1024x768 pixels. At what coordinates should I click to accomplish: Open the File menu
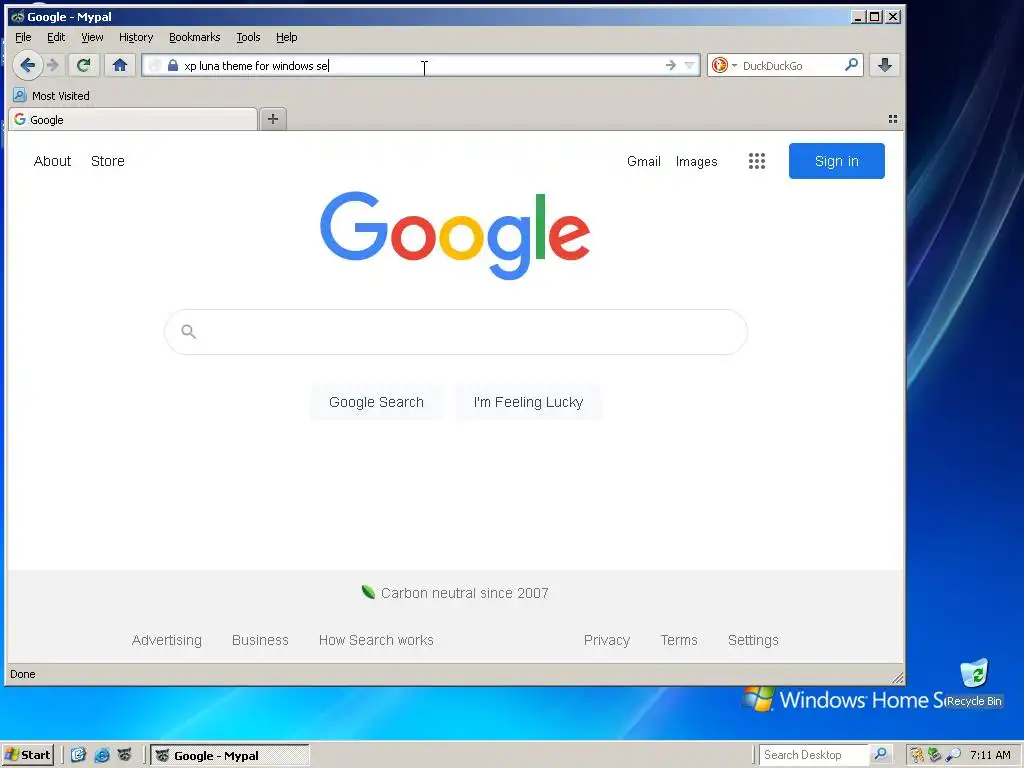23,37
